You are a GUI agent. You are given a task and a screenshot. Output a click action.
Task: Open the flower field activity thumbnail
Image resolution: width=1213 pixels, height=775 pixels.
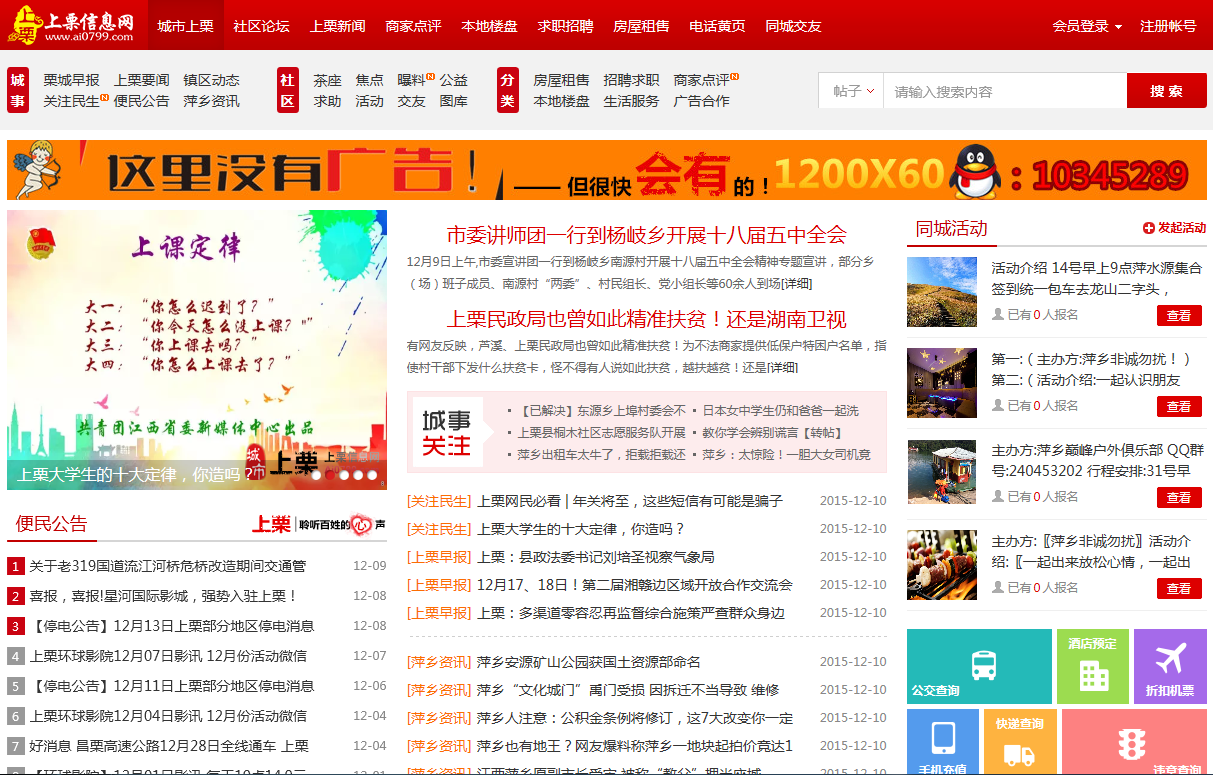pos(942,292)
